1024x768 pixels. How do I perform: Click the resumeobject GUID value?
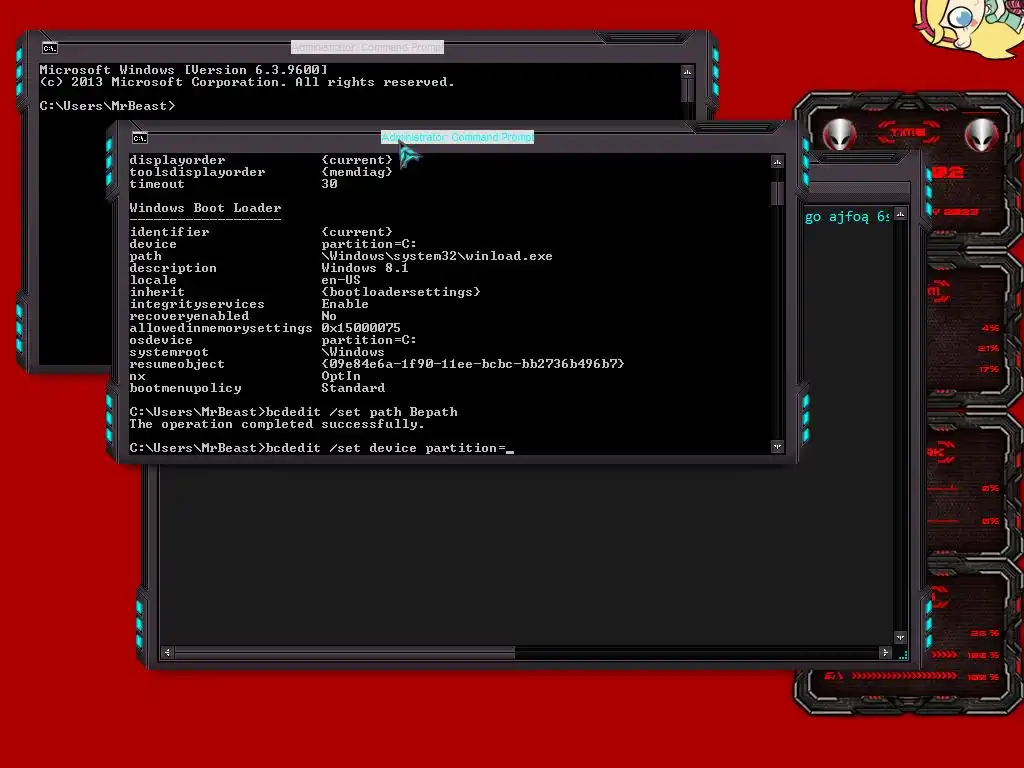point(473,364)
